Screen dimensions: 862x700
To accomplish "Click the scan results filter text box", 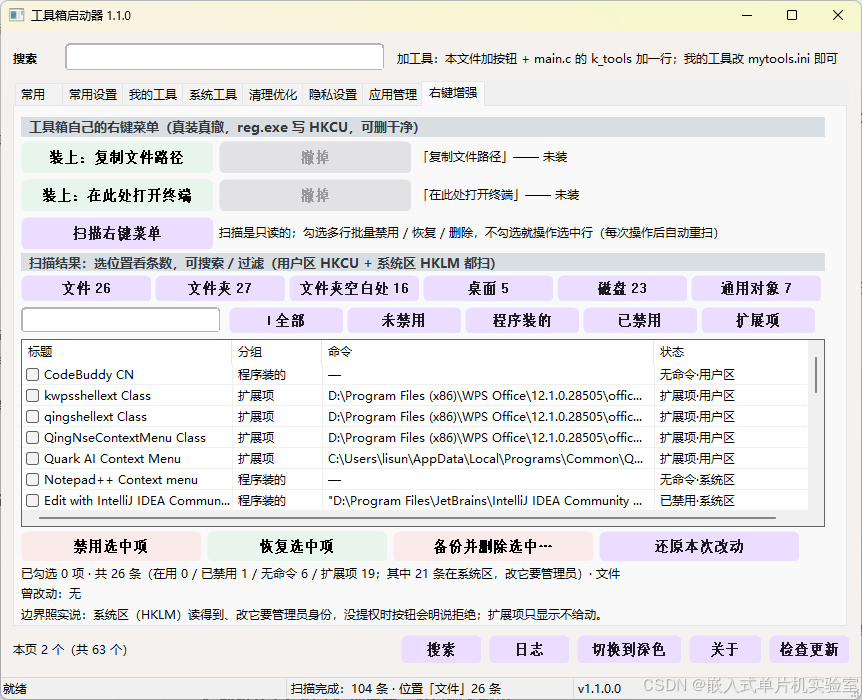I will (121, 319).
